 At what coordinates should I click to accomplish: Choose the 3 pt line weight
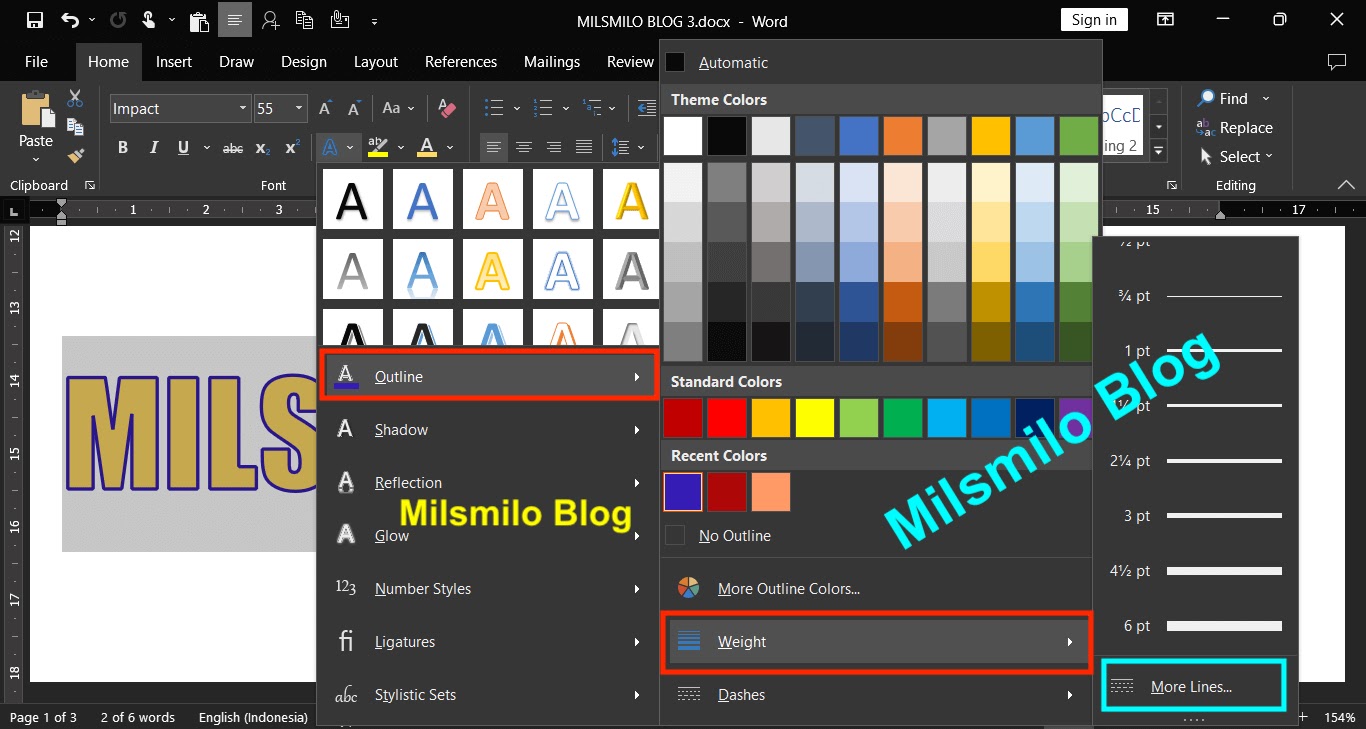pyautogui.click(x=1195, y=516)
